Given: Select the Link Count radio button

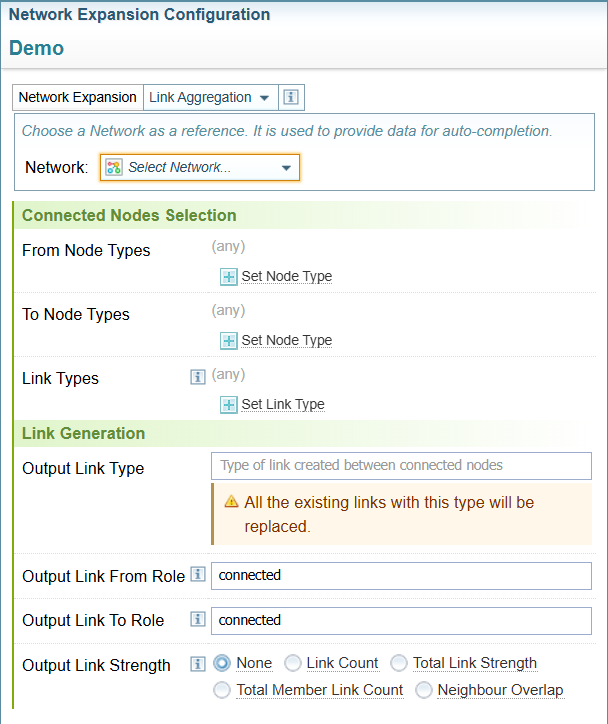Looking at the screenshot, I should pos(293,663).
